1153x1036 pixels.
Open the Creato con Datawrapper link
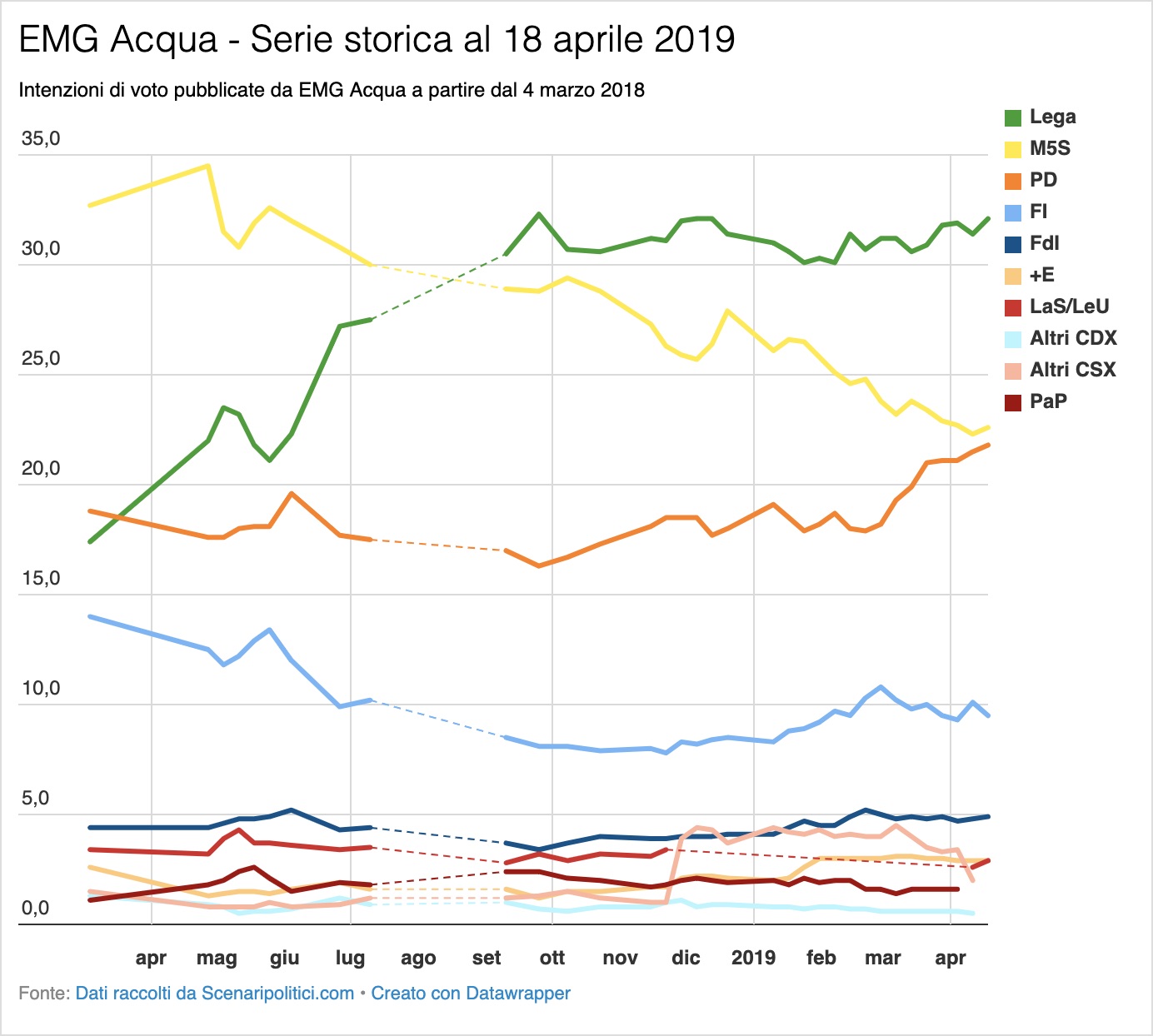[x=471, y=994]
